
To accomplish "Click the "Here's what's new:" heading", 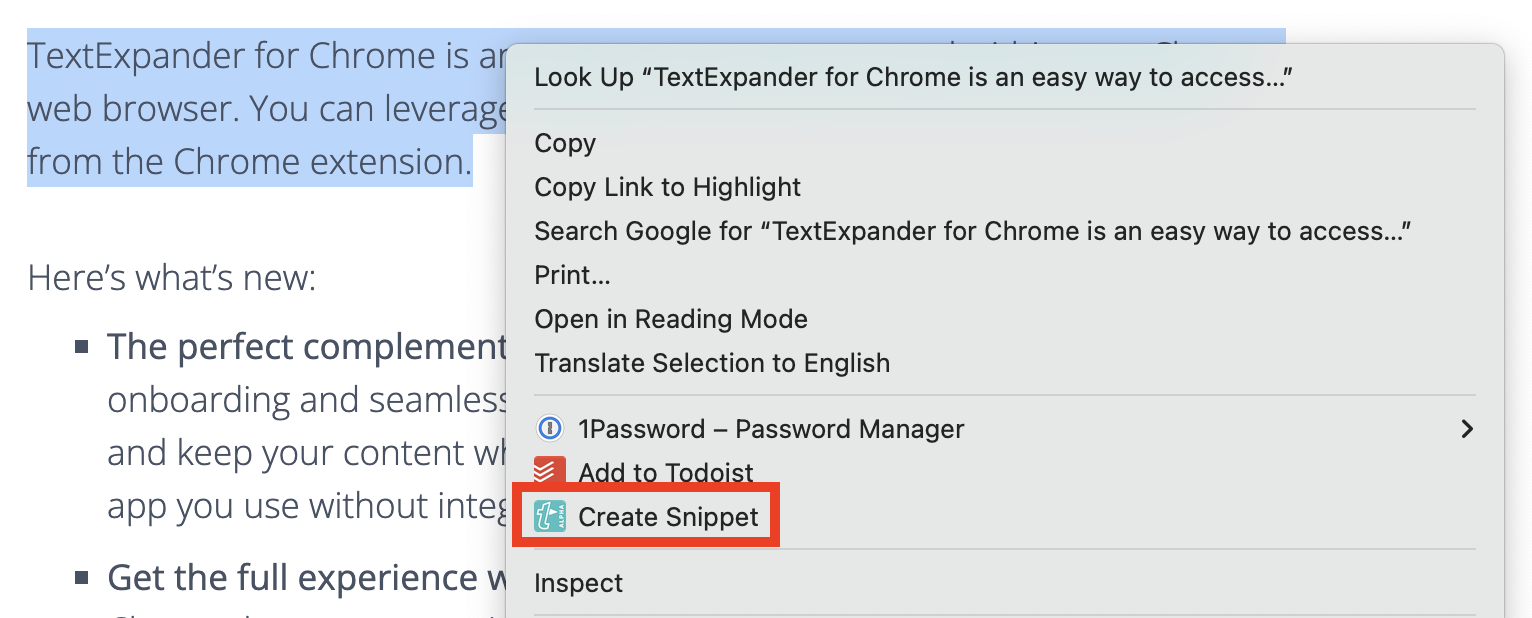I will pos(170,277).
